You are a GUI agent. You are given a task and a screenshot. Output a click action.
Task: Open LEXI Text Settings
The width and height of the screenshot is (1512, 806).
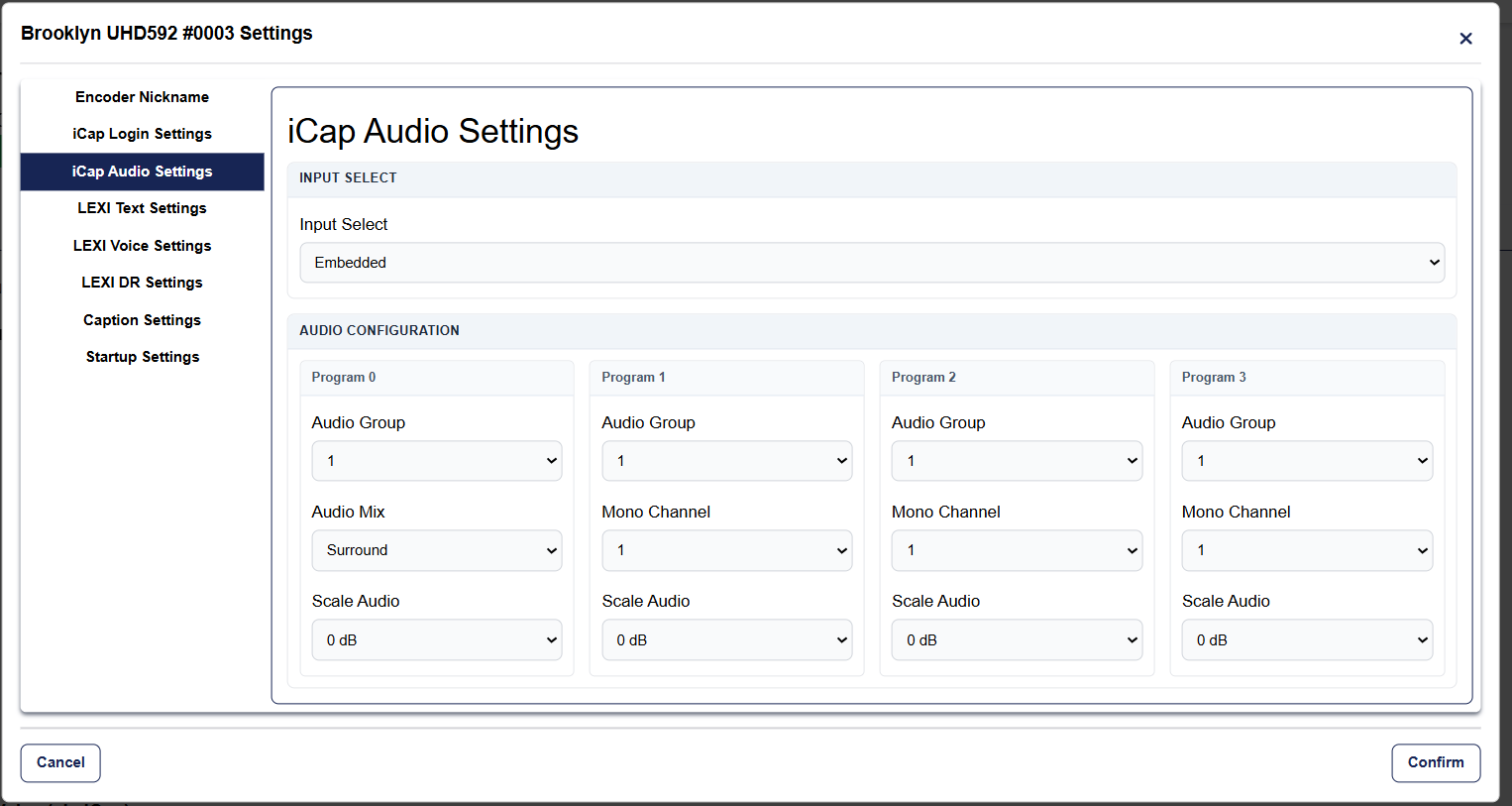click(142, 208)
